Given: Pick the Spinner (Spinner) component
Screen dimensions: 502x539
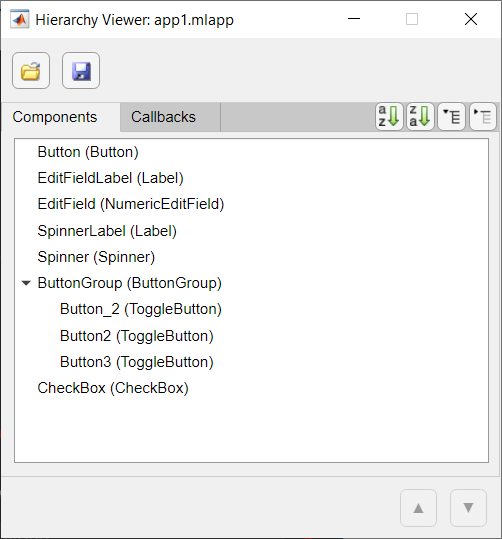Looking at the screenshot, I should click(x=96, y=257).
